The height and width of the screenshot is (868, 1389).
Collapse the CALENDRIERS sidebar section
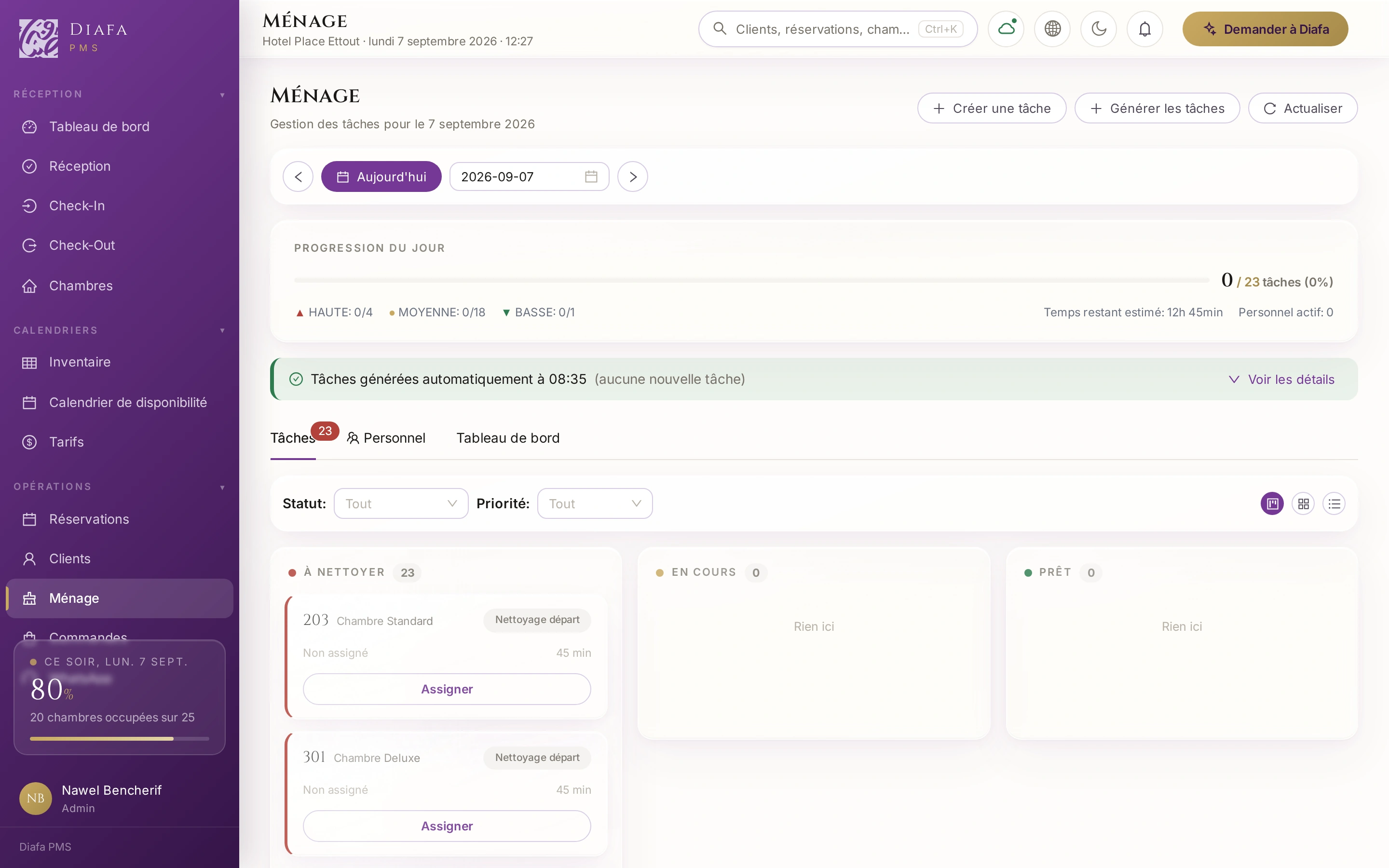[120, 331]
